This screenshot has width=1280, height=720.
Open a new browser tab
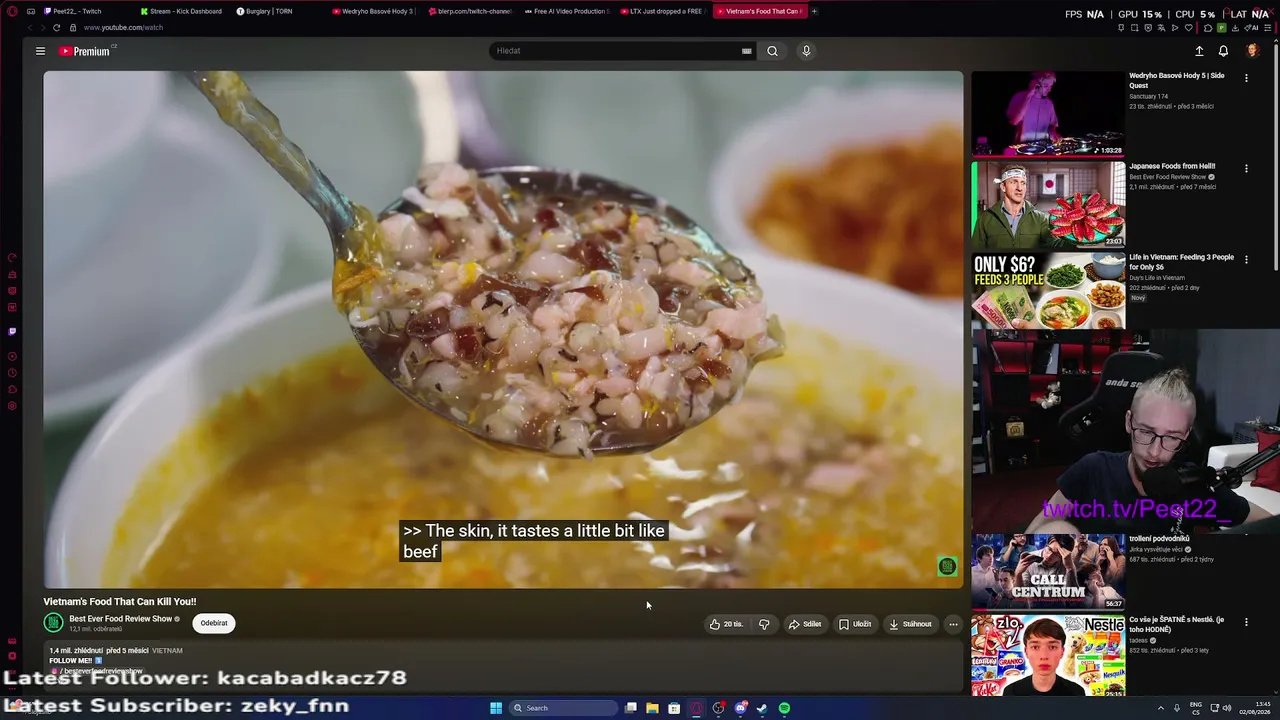[x=814, y=11]
